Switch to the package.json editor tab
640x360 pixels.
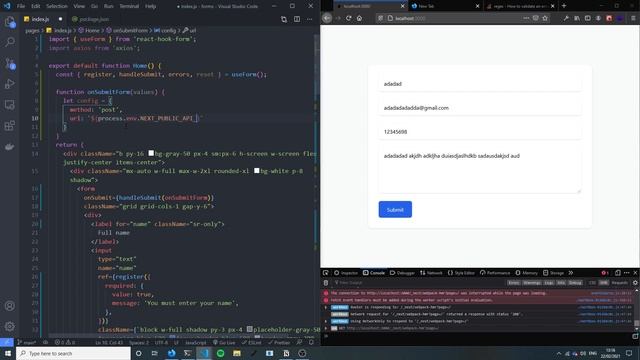pyautogui.click(x=91, y=19)
